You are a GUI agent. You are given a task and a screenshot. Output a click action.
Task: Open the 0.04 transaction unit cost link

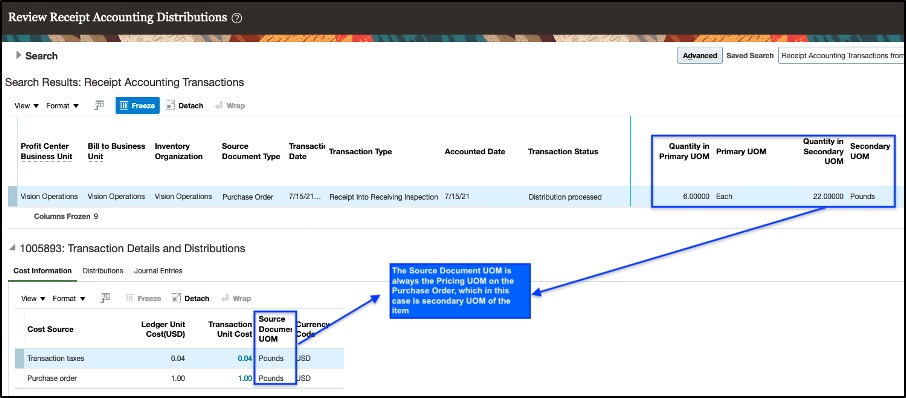[x=245, y=359]
